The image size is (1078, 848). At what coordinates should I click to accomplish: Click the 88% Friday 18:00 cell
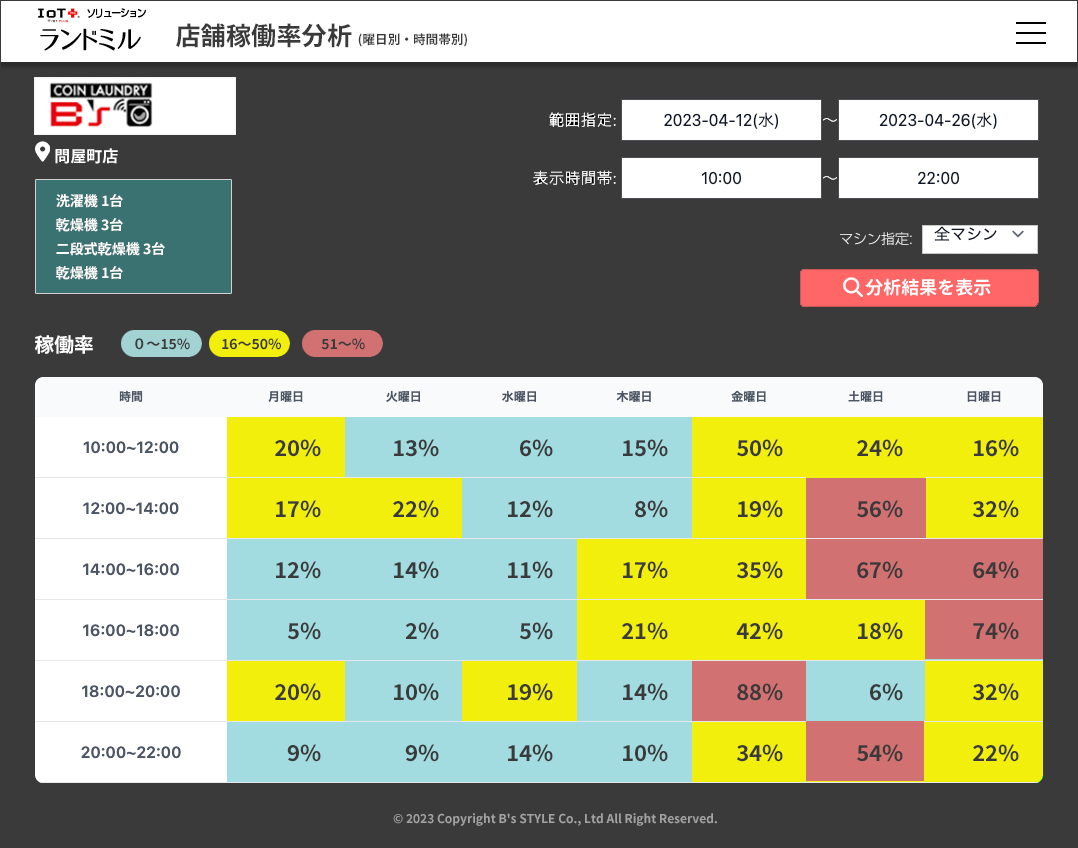748,691
